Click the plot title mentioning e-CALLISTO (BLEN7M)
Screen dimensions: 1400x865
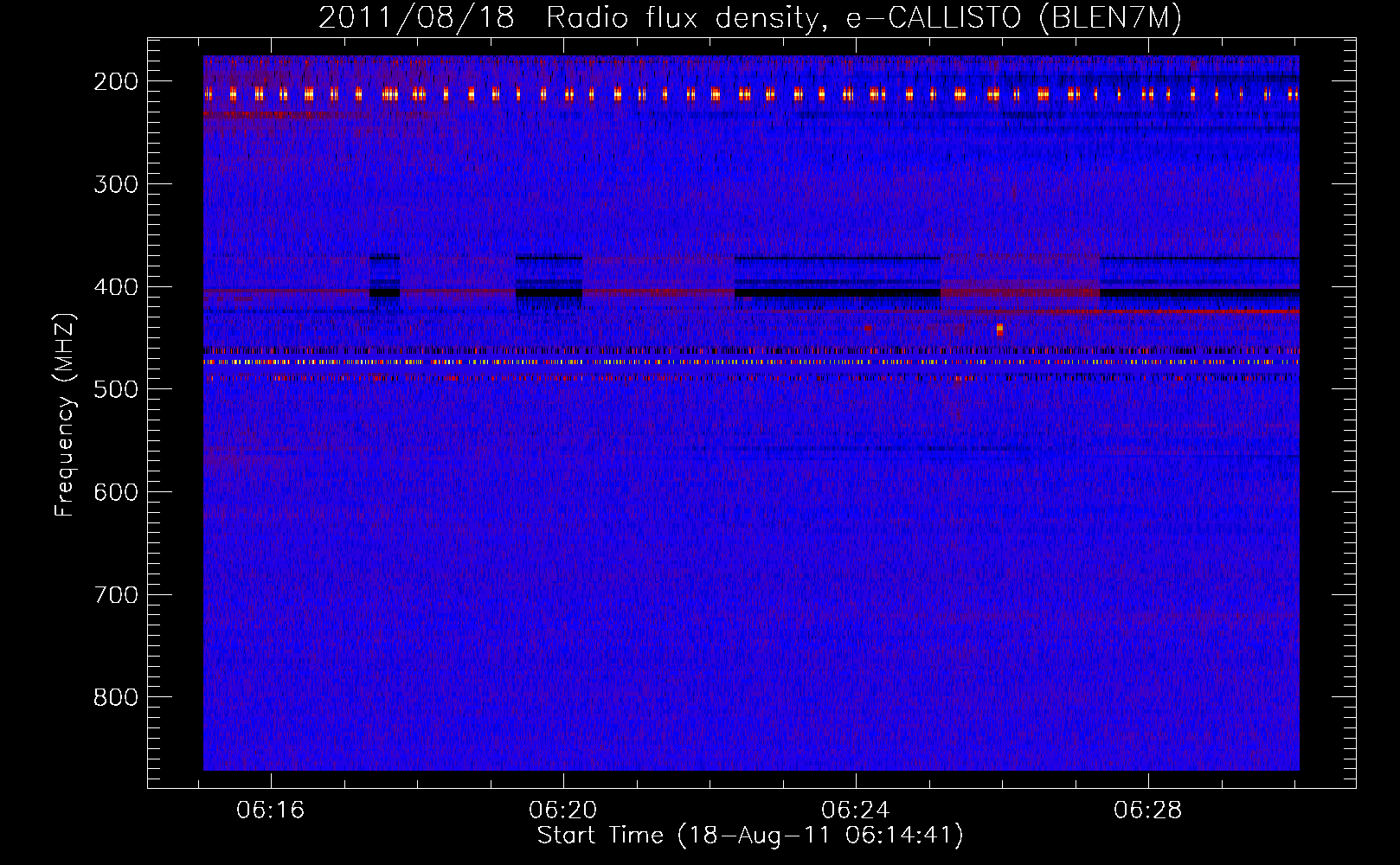(750, 17)
